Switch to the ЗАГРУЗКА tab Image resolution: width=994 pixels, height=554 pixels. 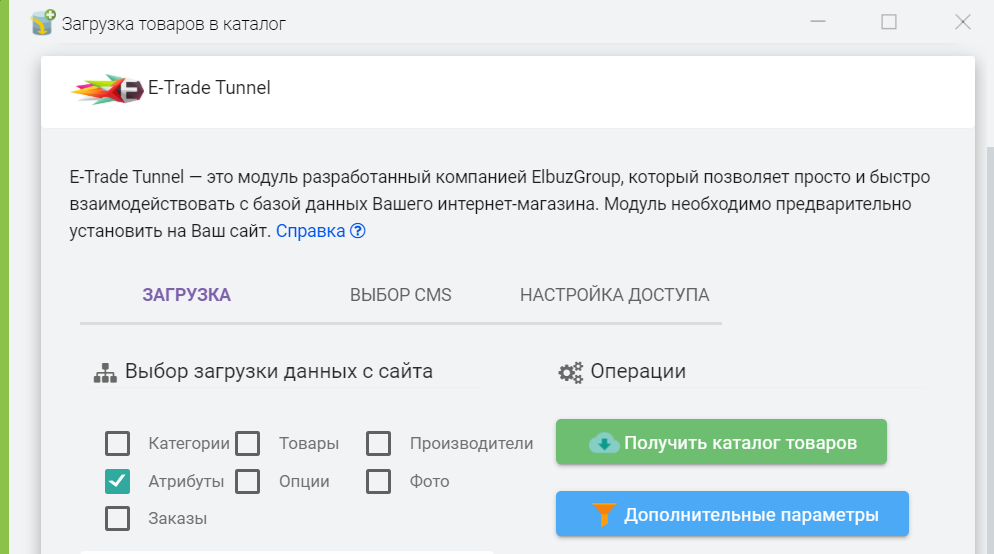tap(186, 295)
